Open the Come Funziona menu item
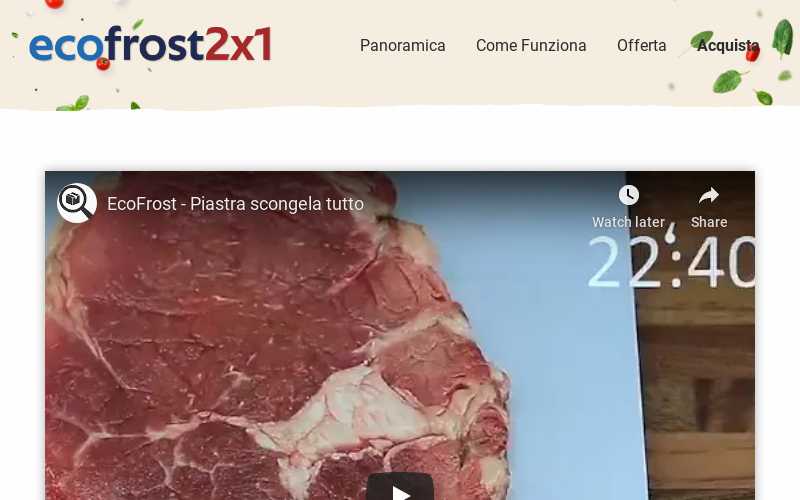Image resolution: width=800 pixels, height=500 pixels. point(531,45)
